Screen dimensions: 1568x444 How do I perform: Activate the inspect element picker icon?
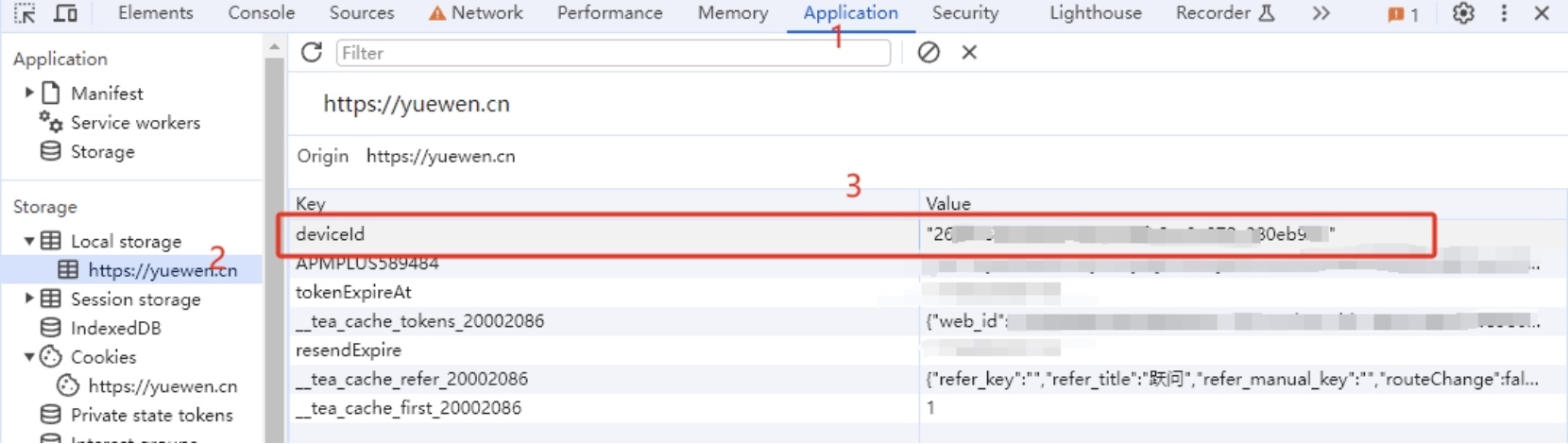[25, 13]
